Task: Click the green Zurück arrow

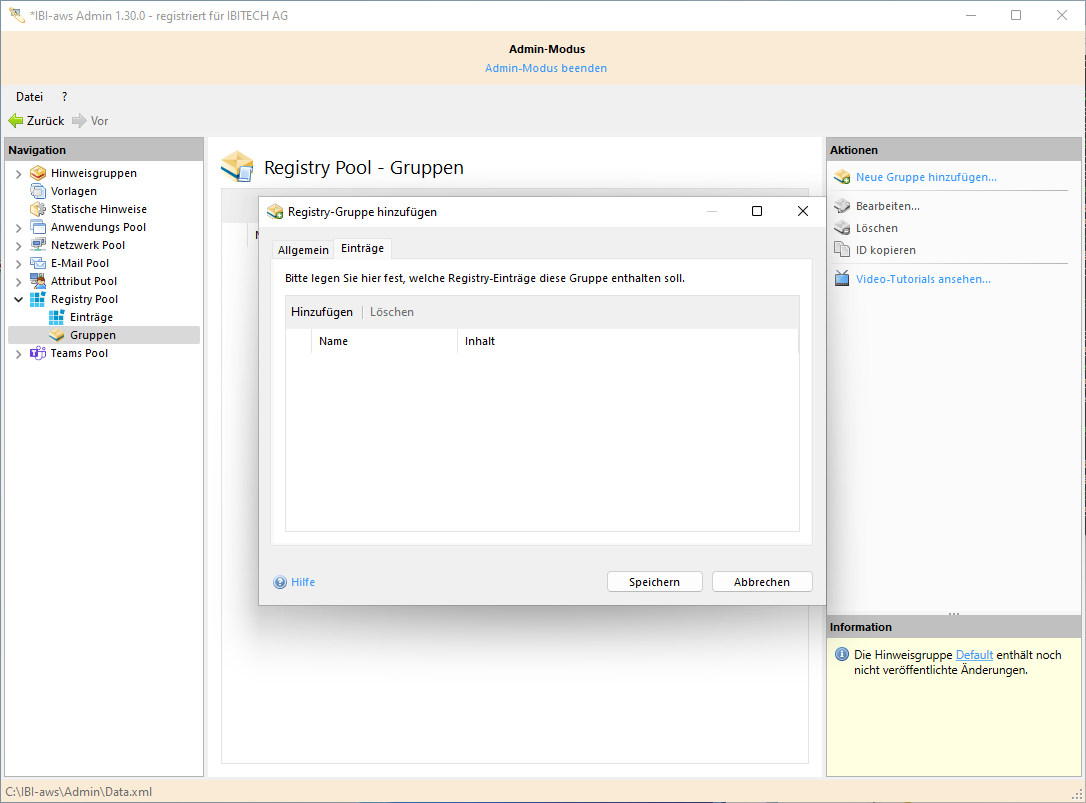Action: tap(16, 121)
